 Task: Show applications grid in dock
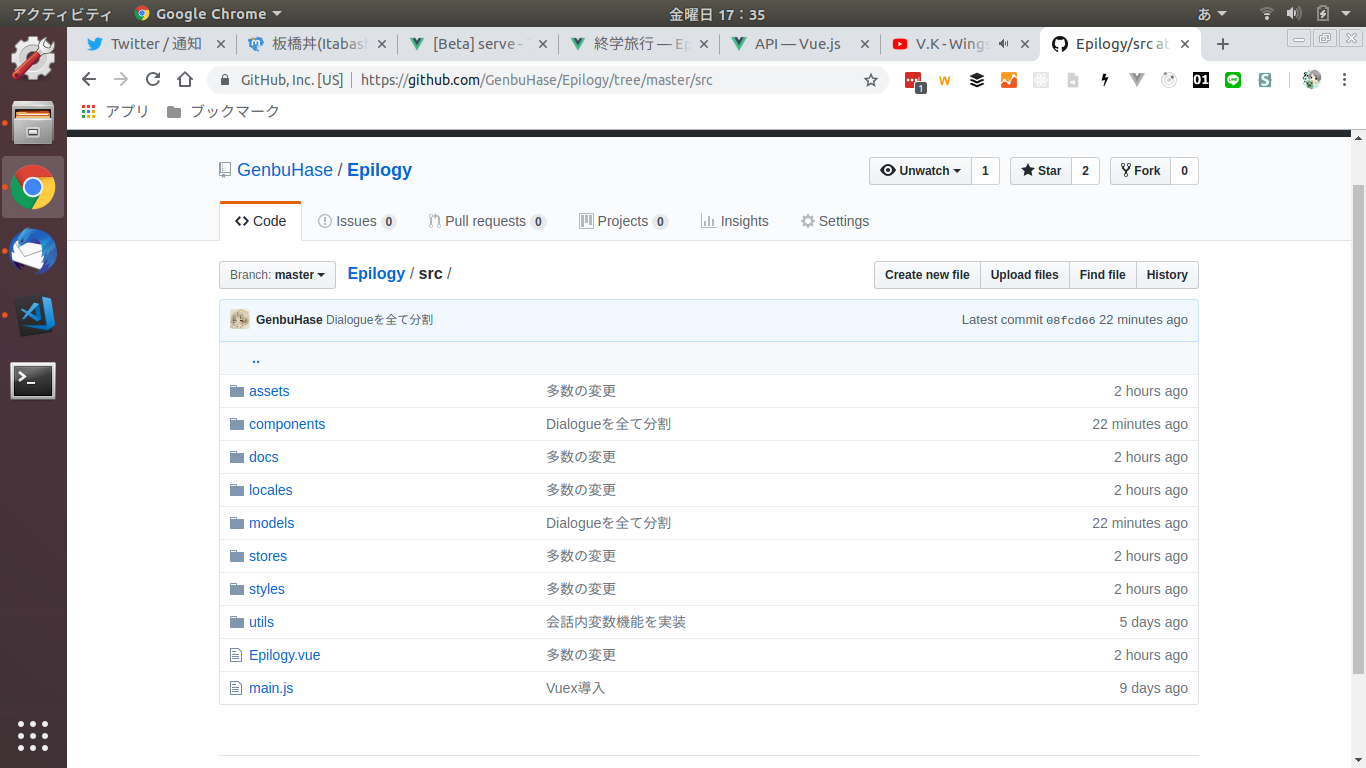point(33,735)
